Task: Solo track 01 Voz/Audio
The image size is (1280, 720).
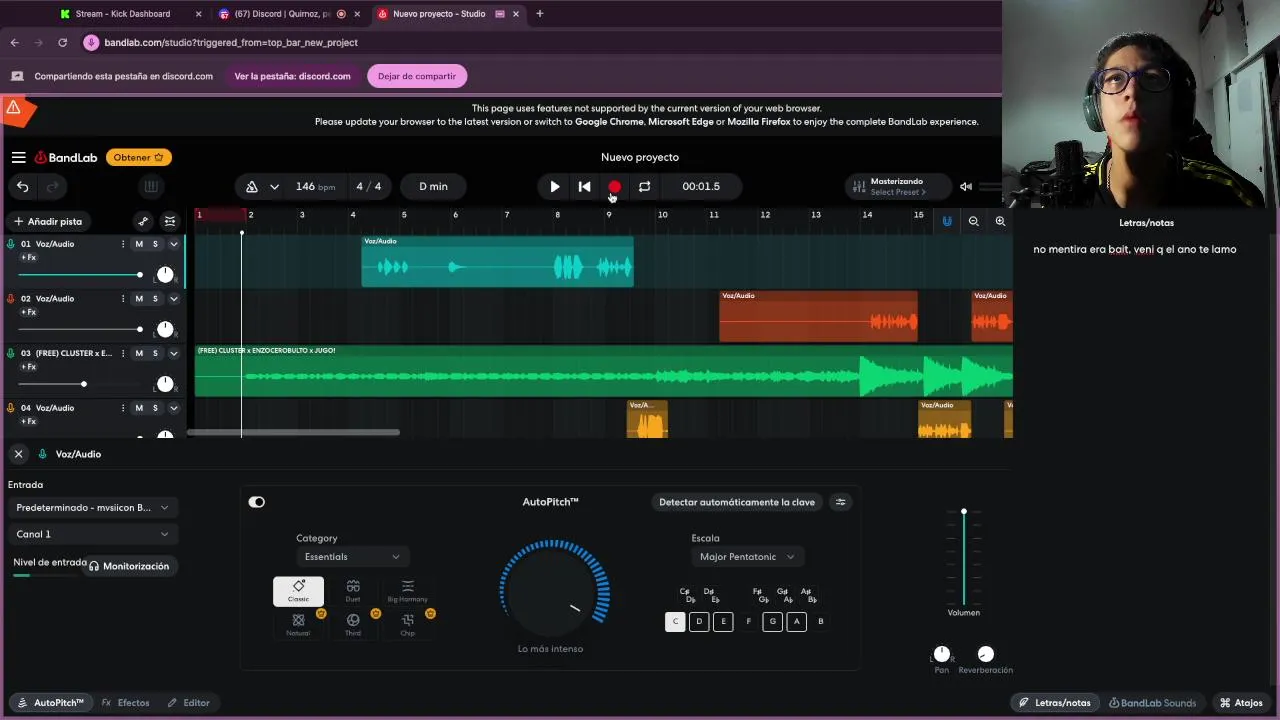Action: [x=155, y=244]
